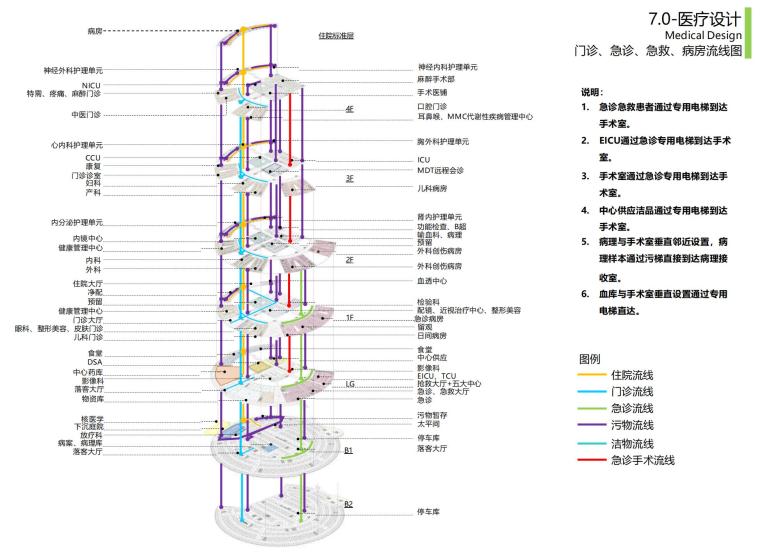The height and width of the screenshot is (552, 760).
Task: Select the 1F floor label
Action: (x=349, y=317)
